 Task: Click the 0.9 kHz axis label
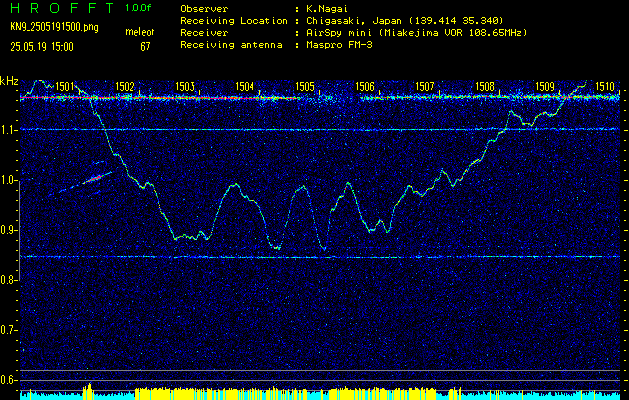pos(9,230)
